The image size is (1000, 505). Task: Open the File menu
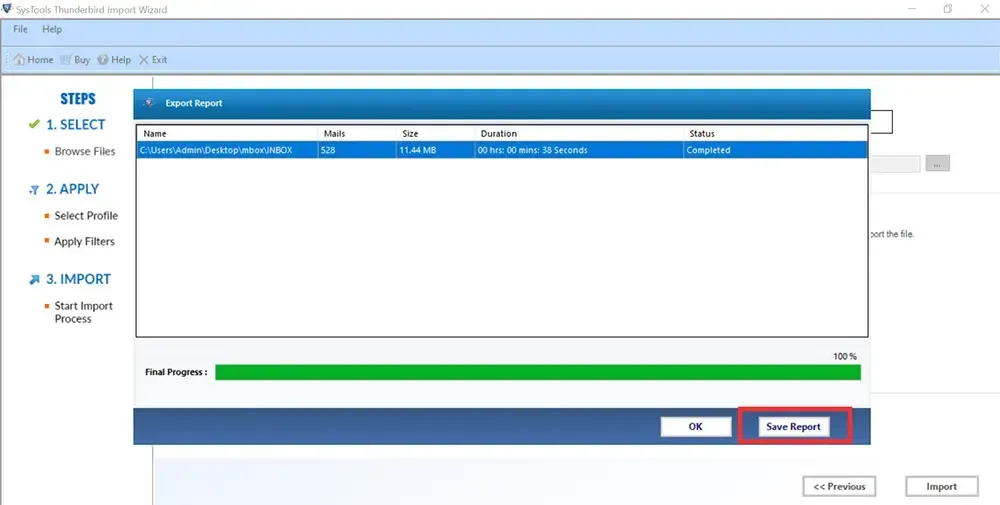(x=20, y=30)
